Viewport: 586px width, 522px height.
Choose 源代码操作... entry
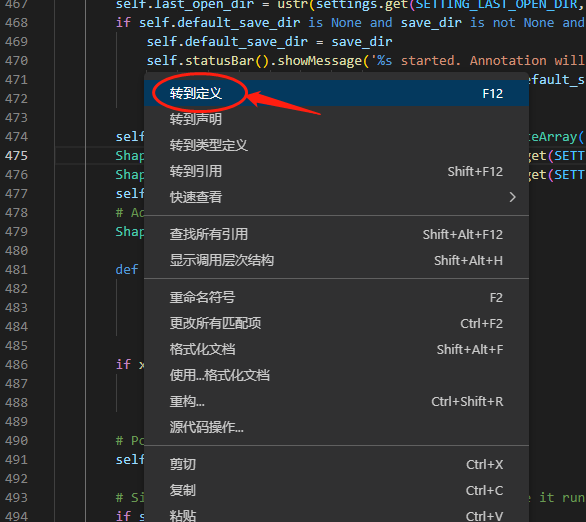coord(336,427)
